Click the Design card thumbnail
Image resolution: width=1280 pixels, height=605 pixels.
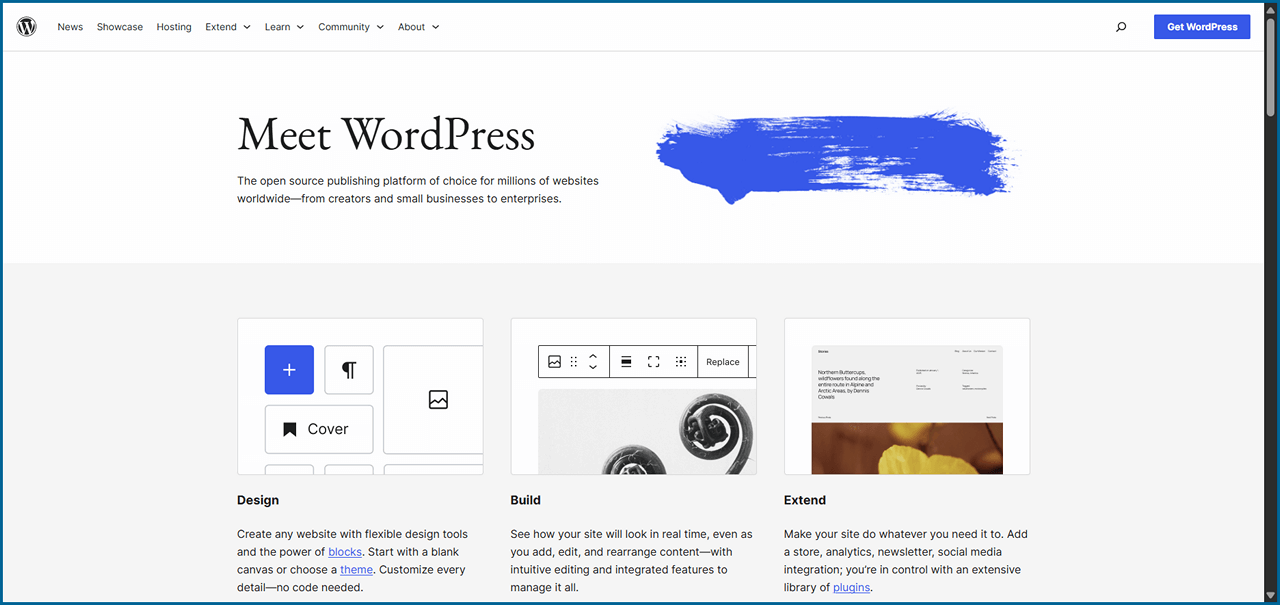coord(360,396)
